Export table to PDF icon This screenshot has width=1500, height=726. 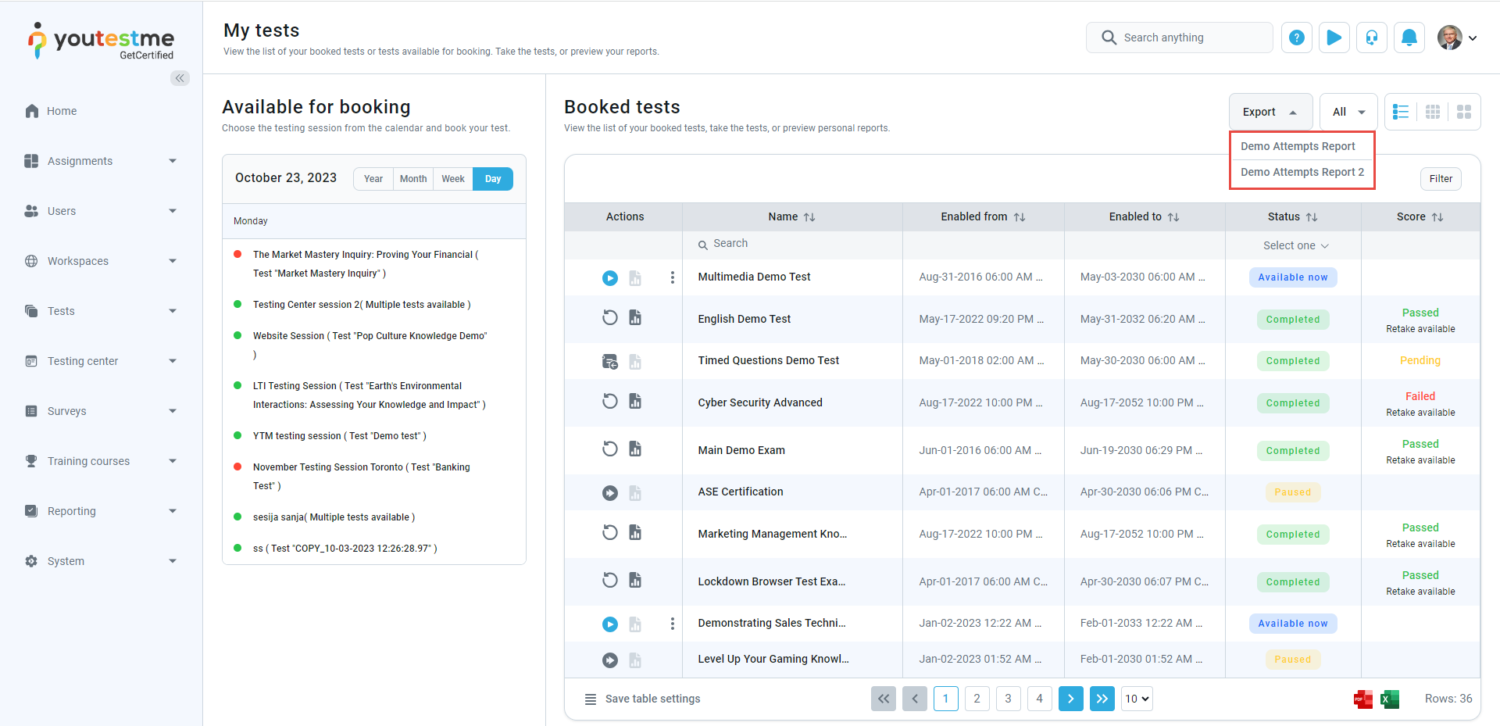pos(1363,699)
